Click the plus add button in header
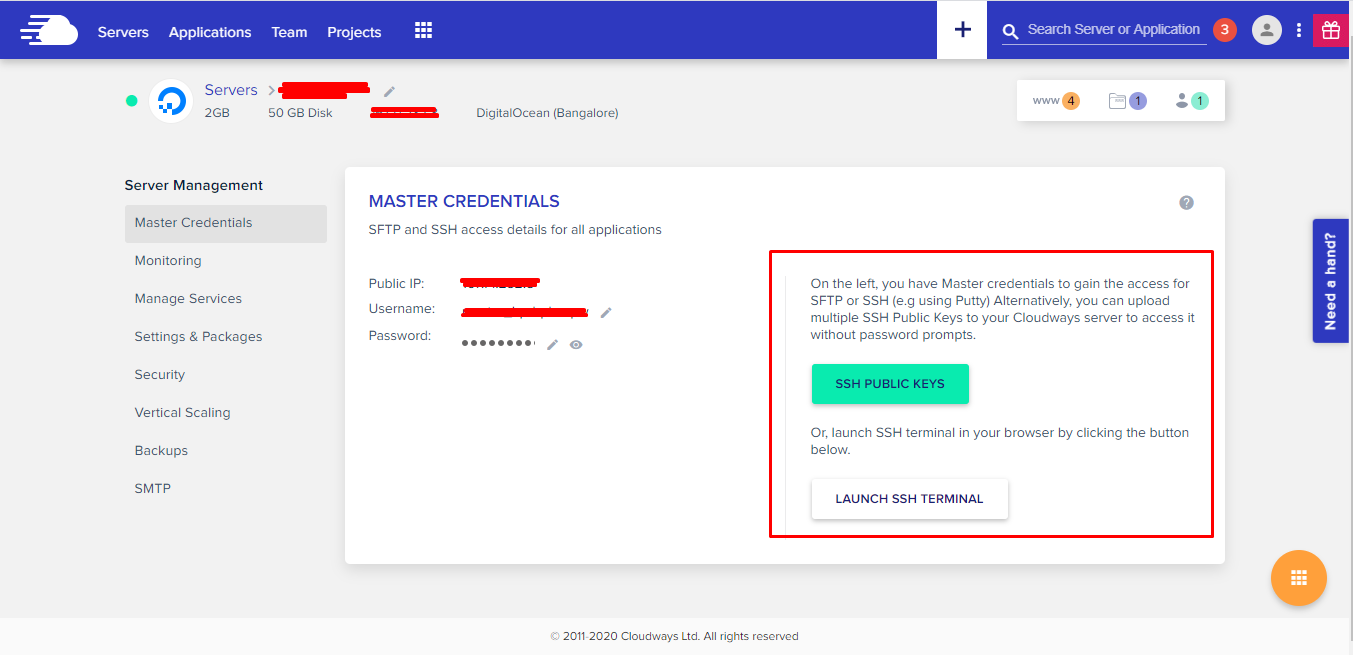Image resolution: width=1353 pixels, height=655 pixels. pos(962,30)
